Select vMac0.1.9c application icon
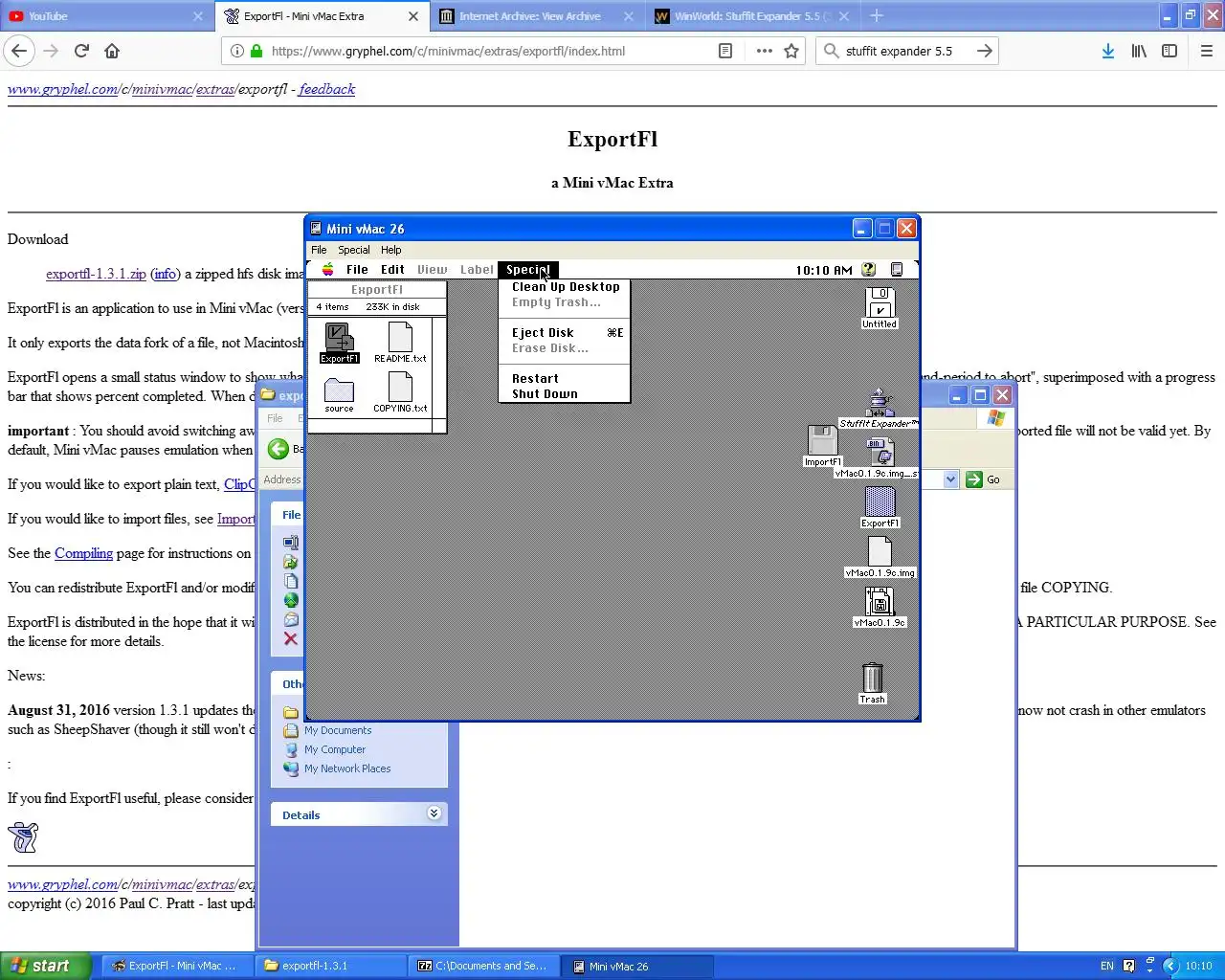Screen dimensions: 1225x980 (x=880, y=607)
